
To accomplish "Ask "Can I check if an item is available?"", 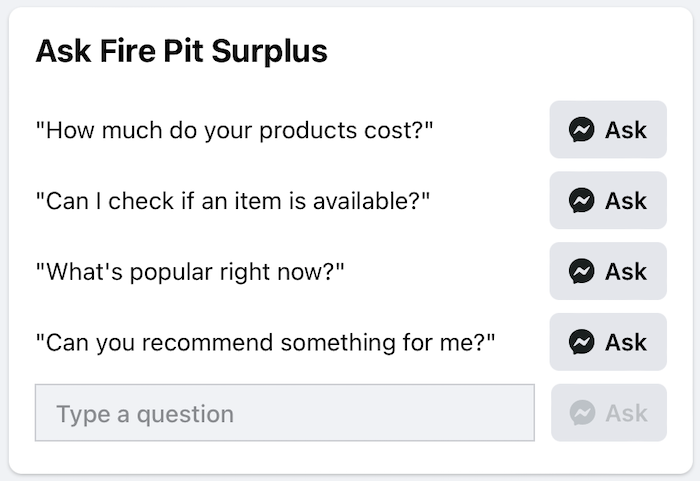I will 608,201.
